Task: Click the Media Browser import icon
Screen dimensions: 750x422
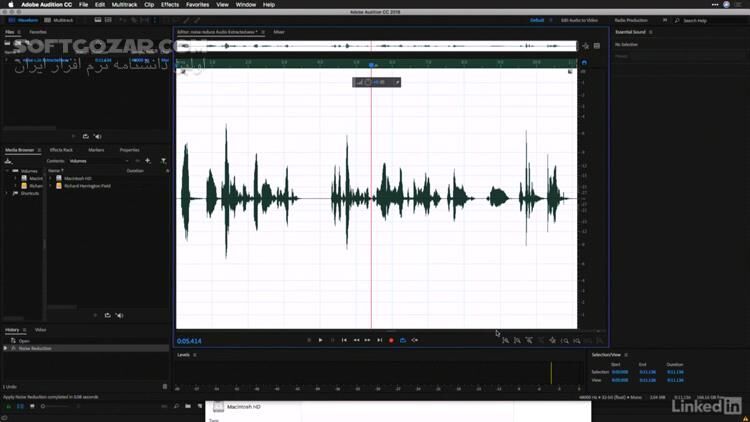Action: pos(8,161)
